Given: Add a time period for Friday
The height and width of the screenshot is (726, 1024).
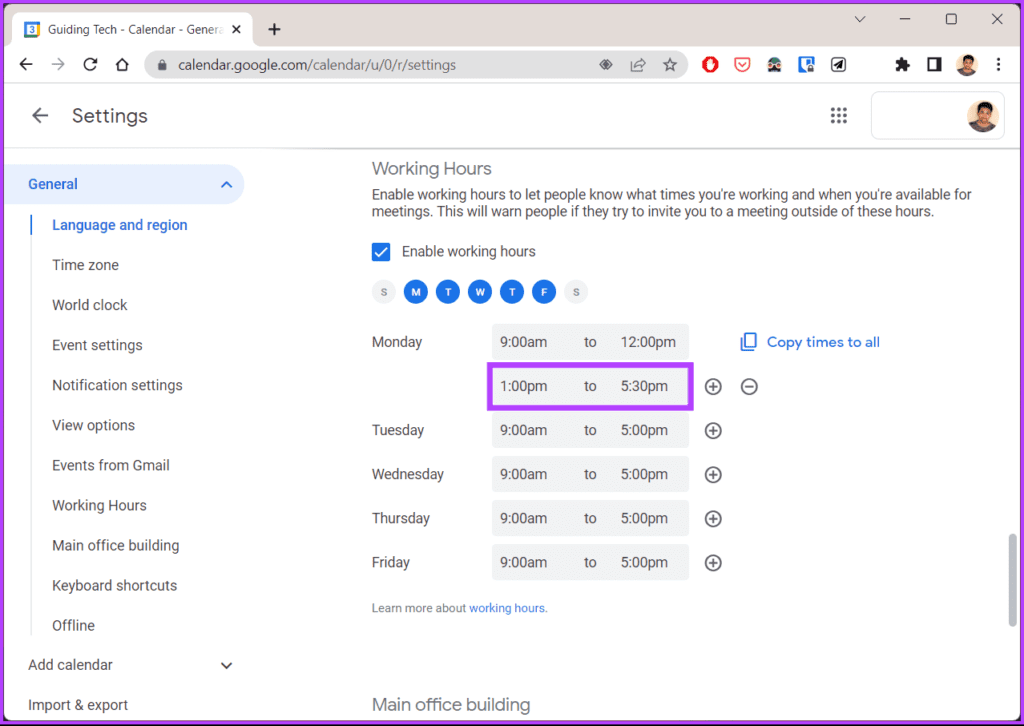Looking at the screenshot, I should [713, 562].
